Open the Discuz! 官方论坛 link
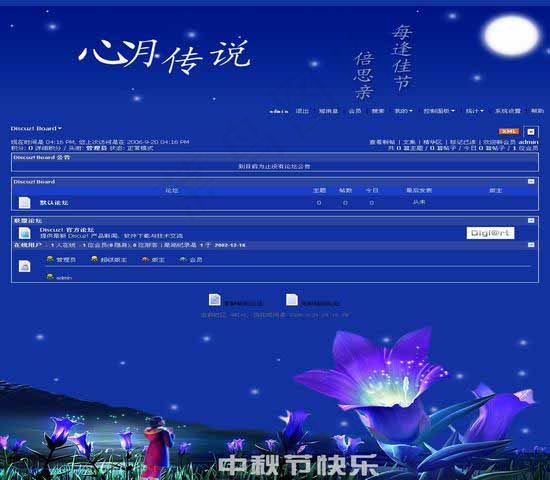 (67, 230)
